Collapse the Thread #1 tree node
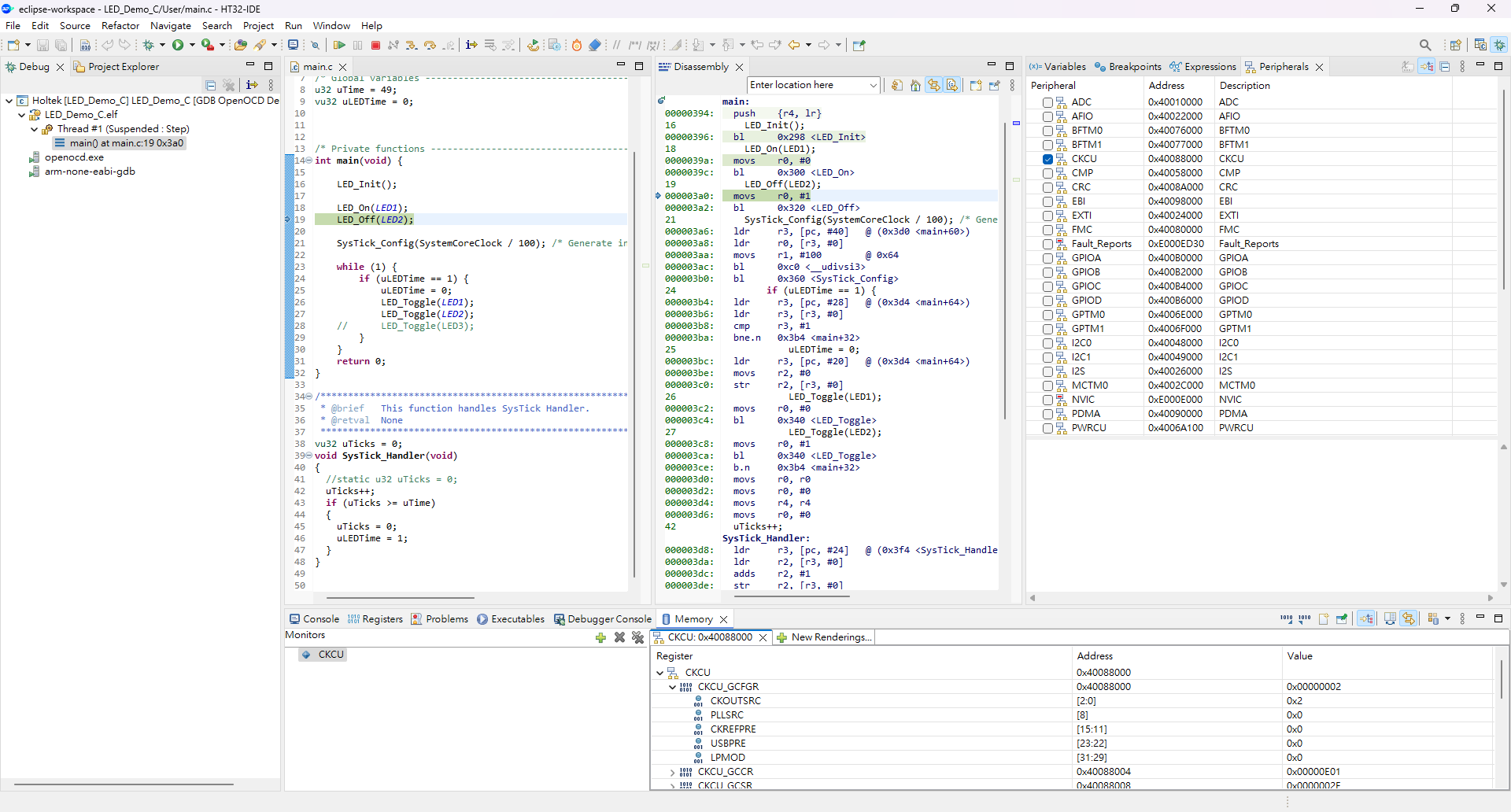The image size is (1511, 812). pos(35,129)
